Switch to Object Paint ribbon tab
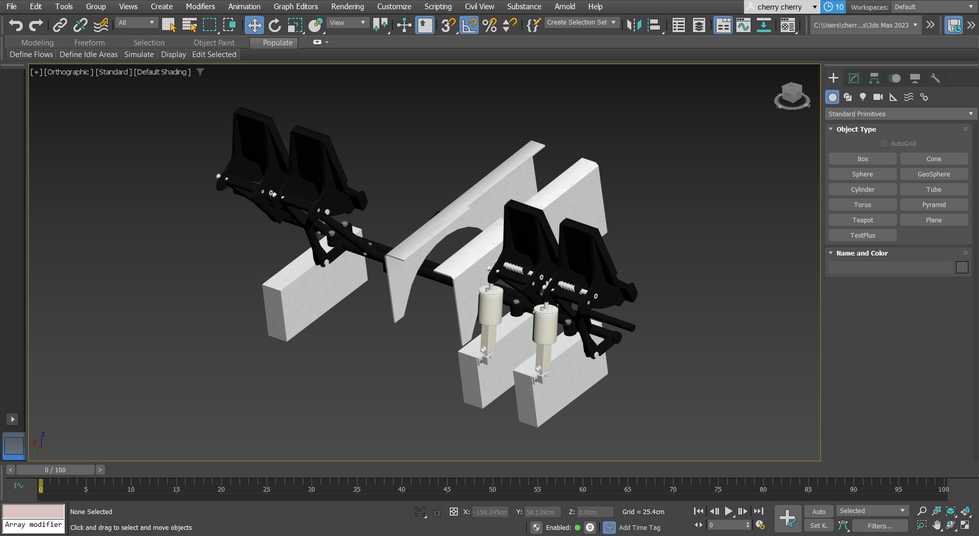 click(x=214, y=42)
